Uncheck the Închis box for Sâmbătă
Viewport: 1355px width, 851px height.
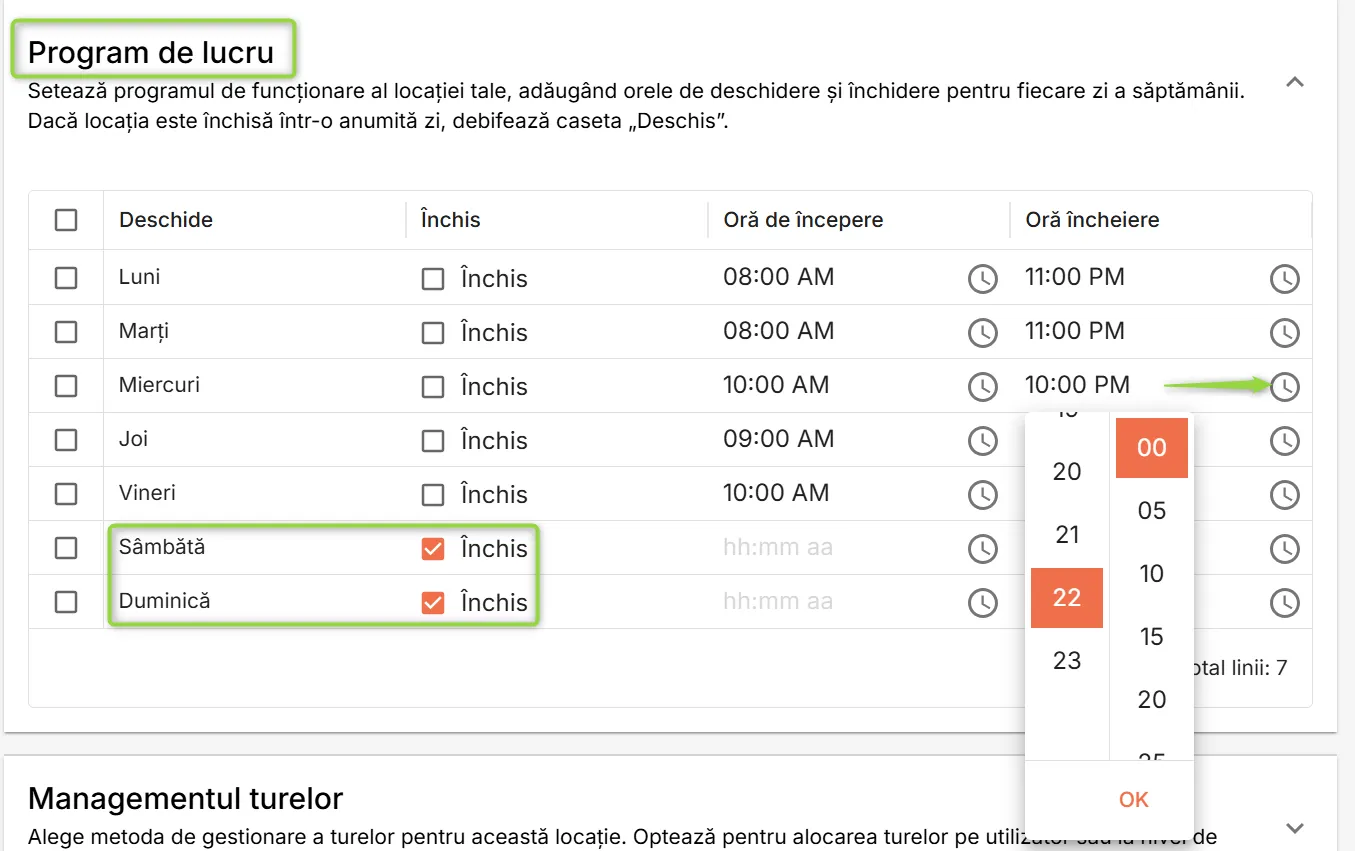click(x=433, y=549)
